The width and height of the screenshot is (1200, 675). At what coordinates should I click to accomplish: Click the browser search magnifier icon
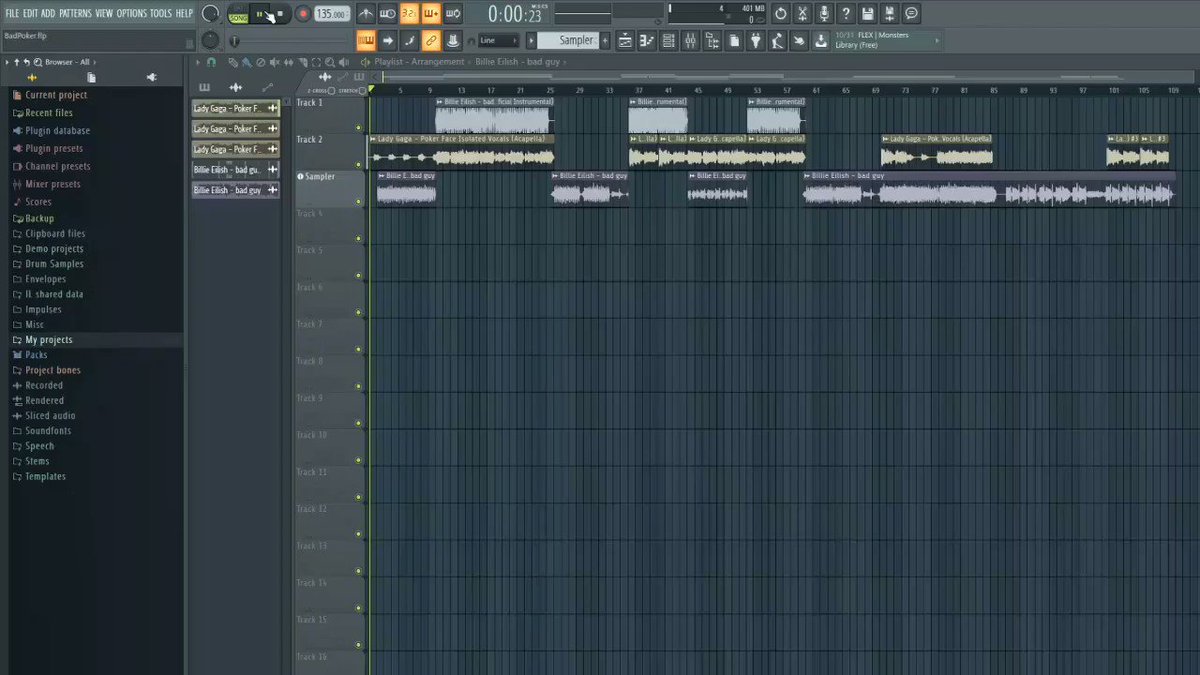click(x=38, y=62)
